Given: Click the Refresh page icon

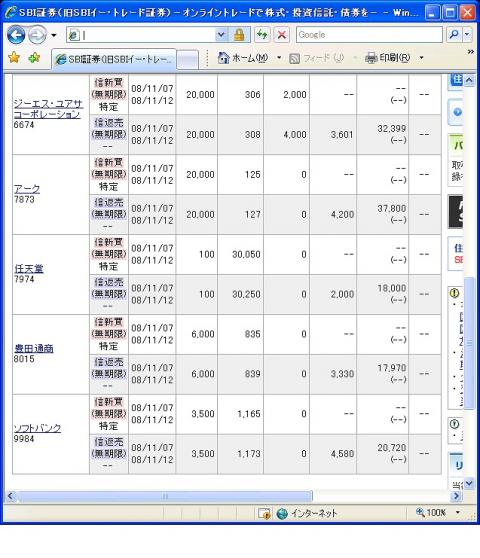Looking at the screenshot, I should click(262, 35).
